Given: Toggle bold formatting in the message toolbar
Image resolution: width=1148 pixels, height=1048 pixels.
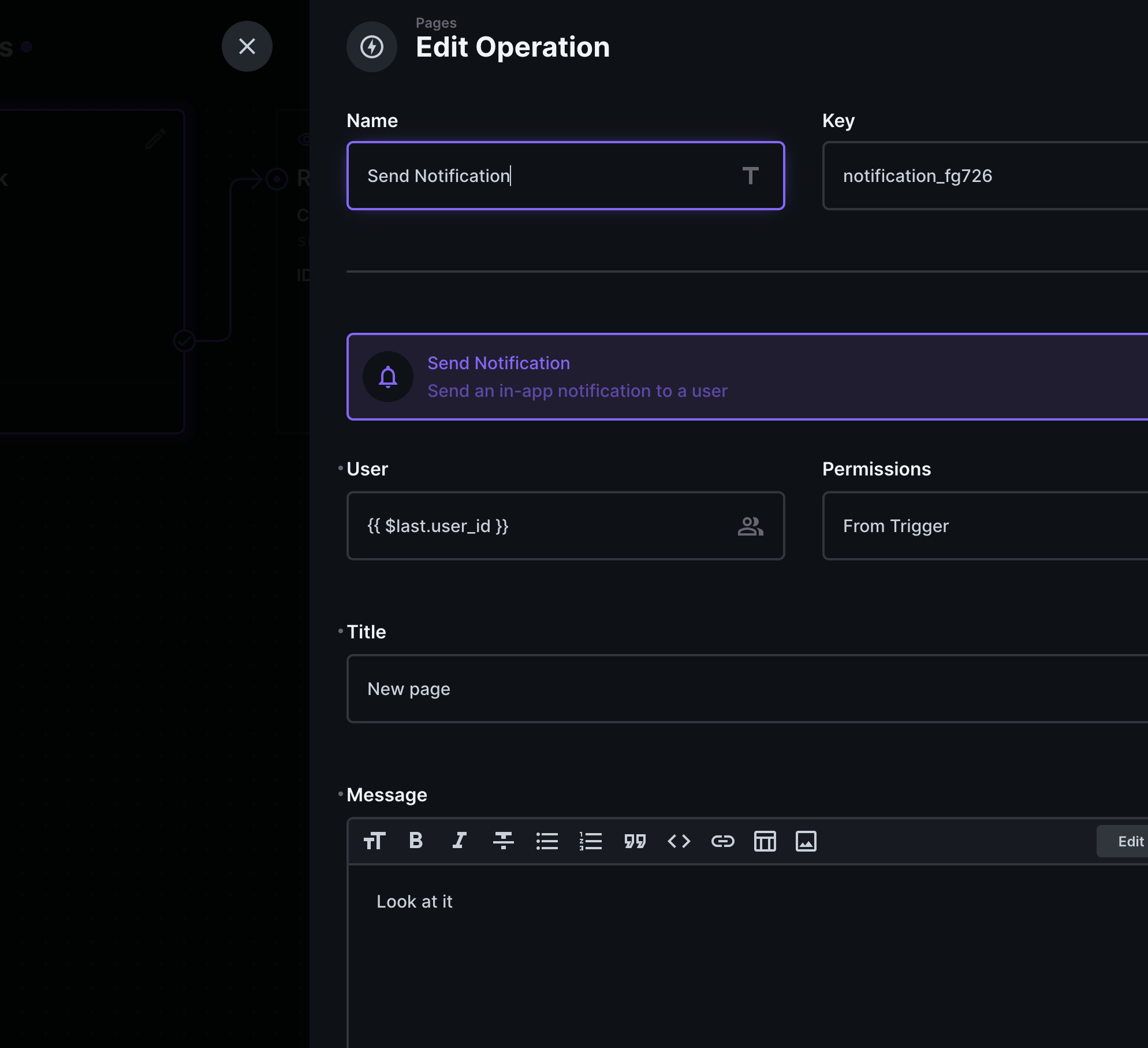Looking at the screenshot, I should 416,841.
